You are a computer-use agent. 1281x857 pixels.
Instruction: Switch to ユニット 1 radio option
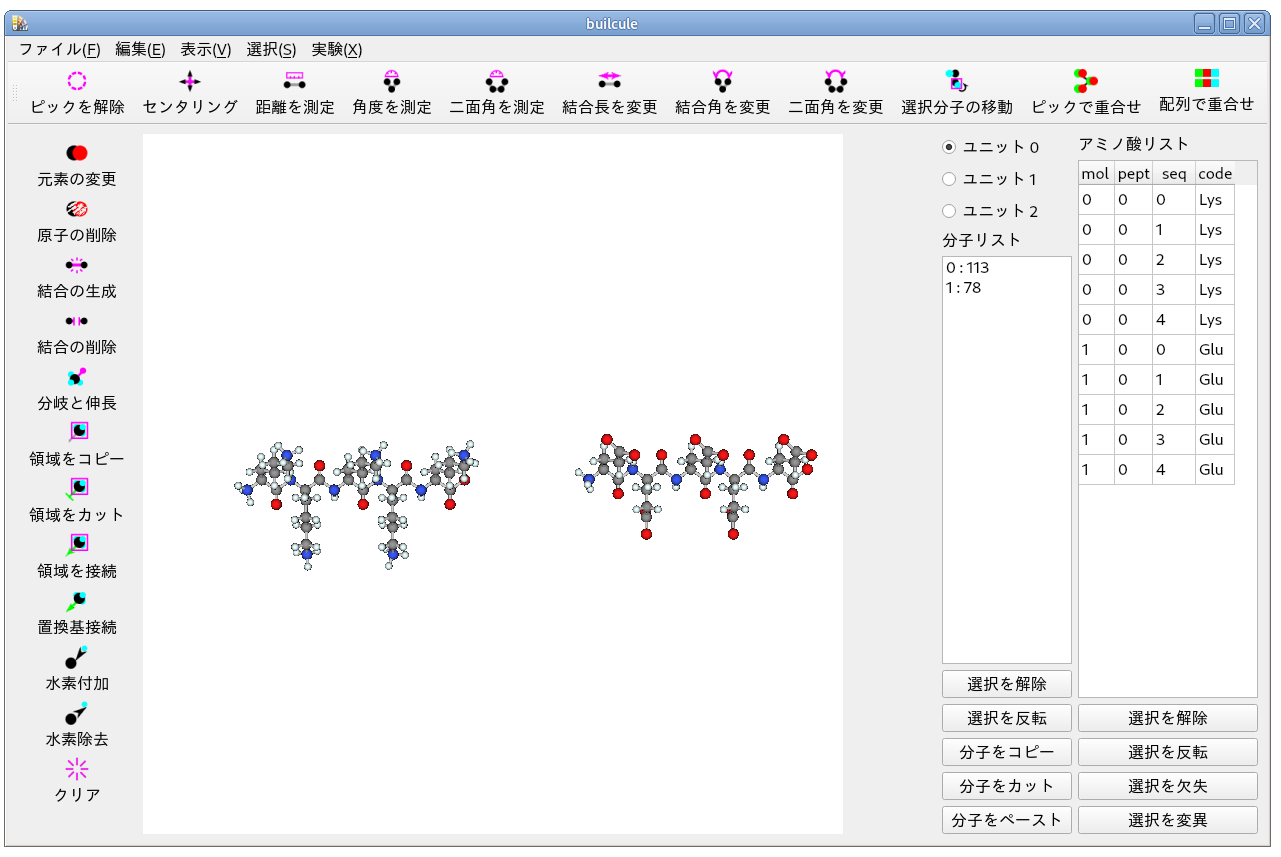coord(949,179)
